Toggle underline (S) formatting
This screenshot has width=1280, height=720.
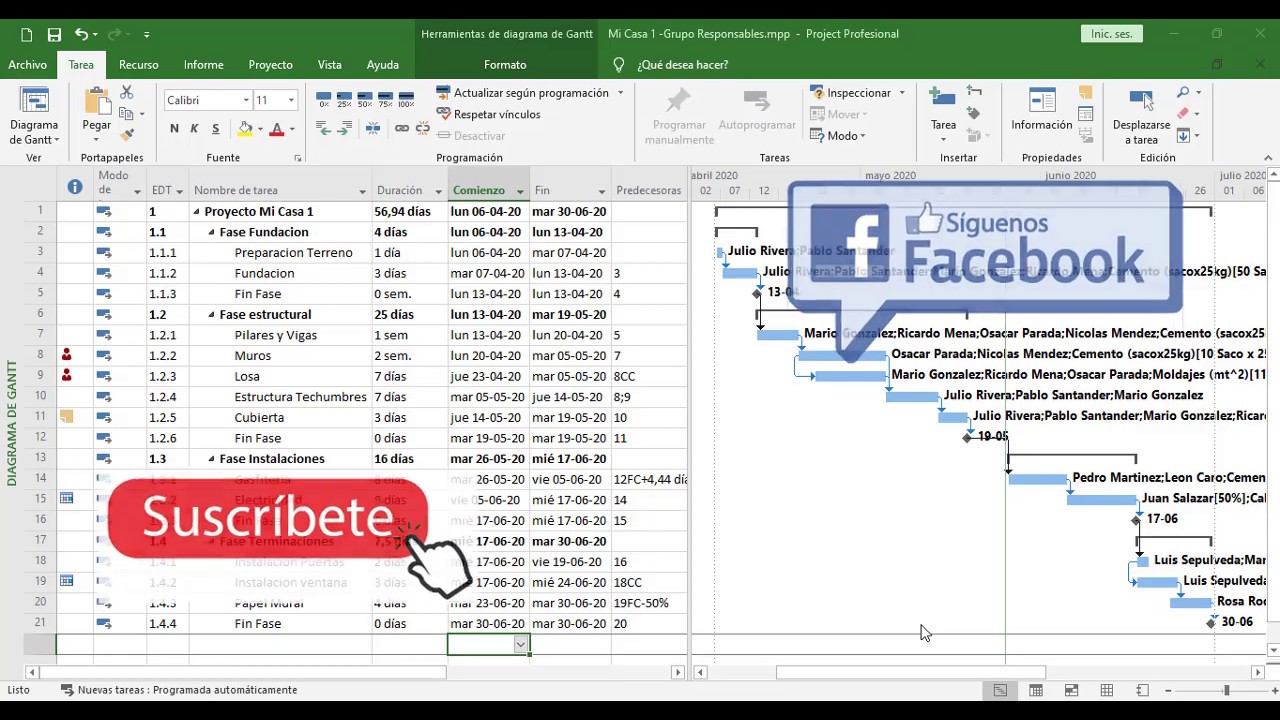(215, 128)
